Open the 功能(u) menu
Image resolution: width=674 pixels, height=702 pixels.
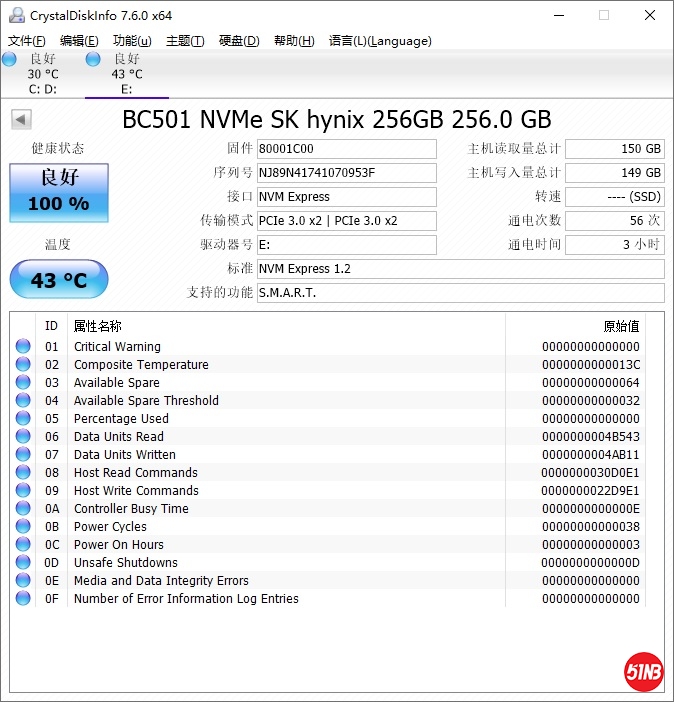click(132, 41)
